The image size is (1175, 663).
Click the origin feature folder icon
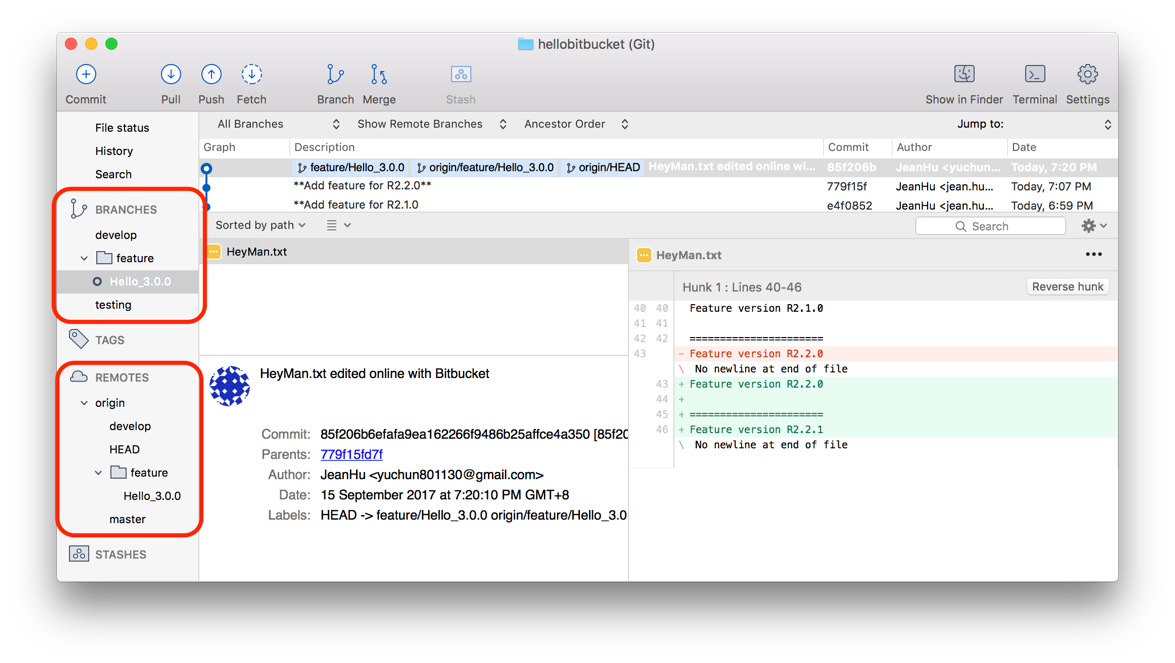pos(118,472)
